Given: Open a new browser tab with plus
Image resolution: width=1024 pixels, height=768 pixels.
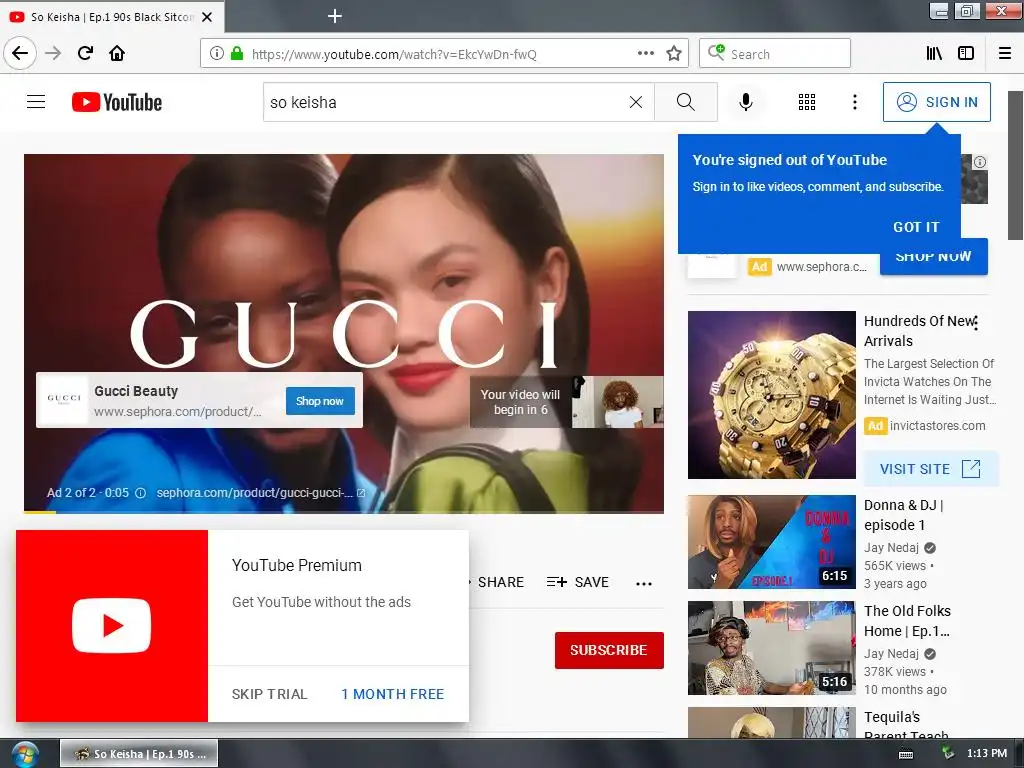Looking at the screenshot, I should [x=334, y=16].
